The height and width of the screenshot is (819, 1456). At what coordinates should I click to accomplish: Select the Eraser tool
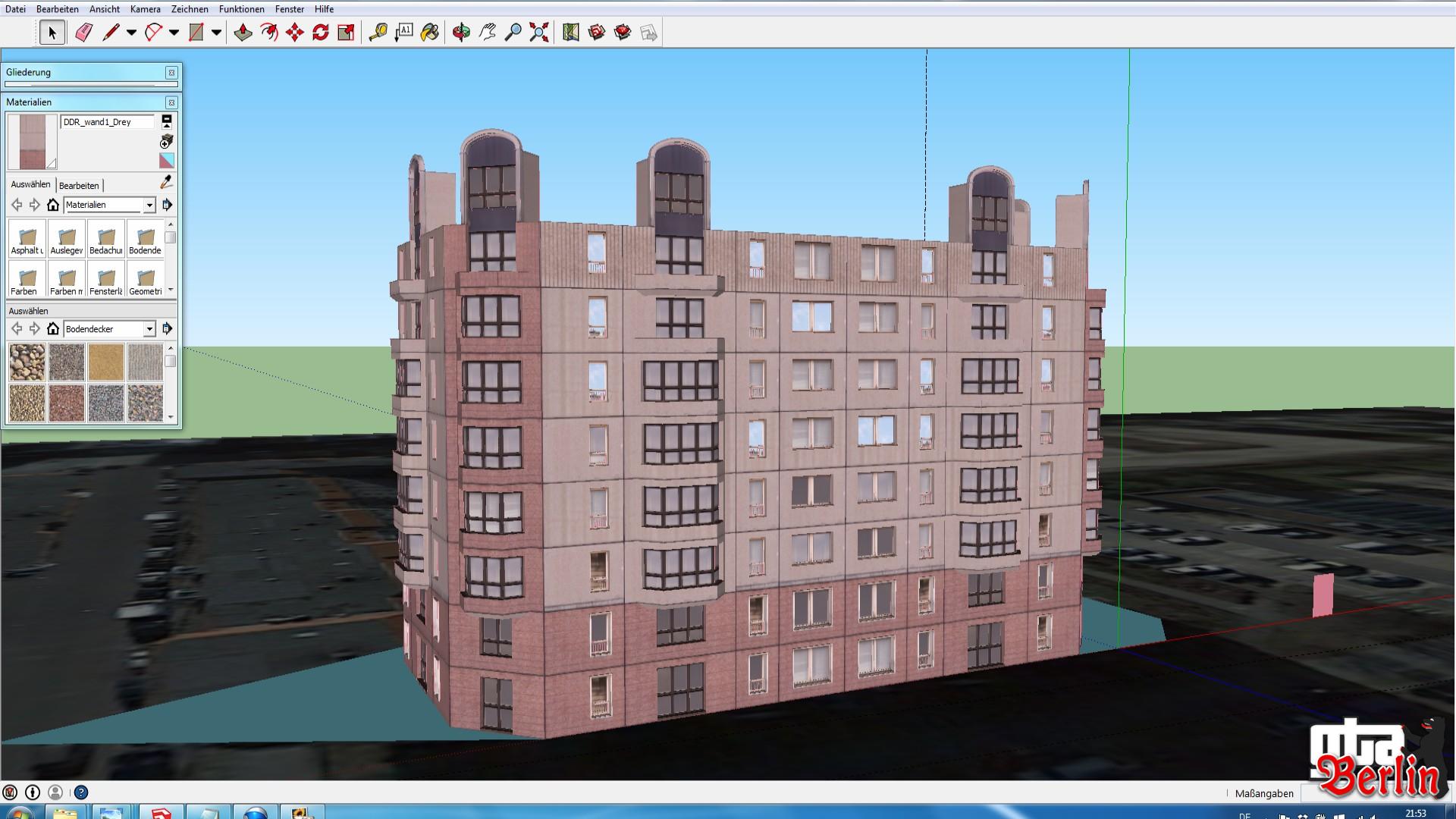[83, 33]
